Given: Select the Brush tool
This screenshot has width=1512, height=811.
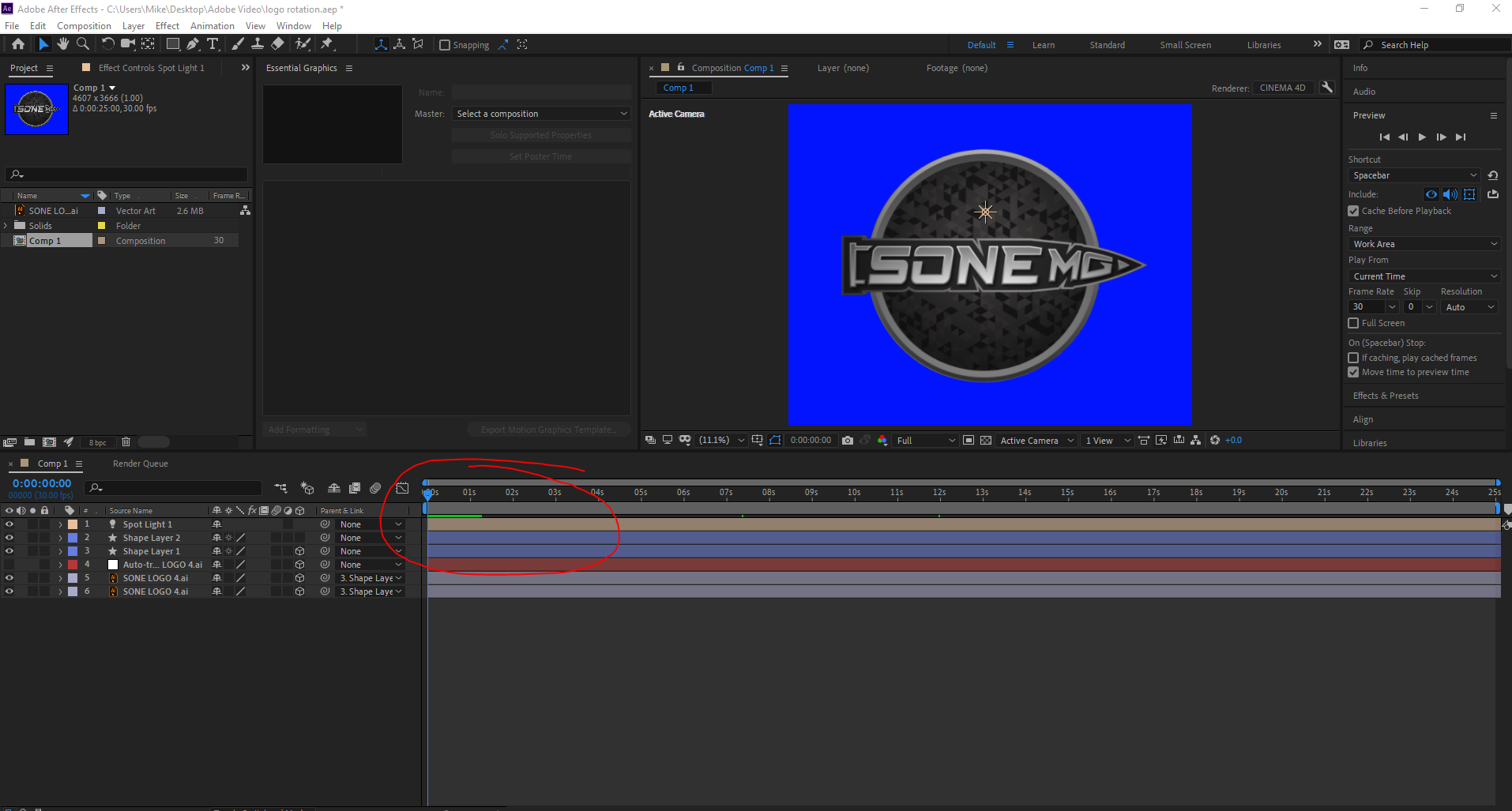Looking at the screenshot, I should pos(238,44).
